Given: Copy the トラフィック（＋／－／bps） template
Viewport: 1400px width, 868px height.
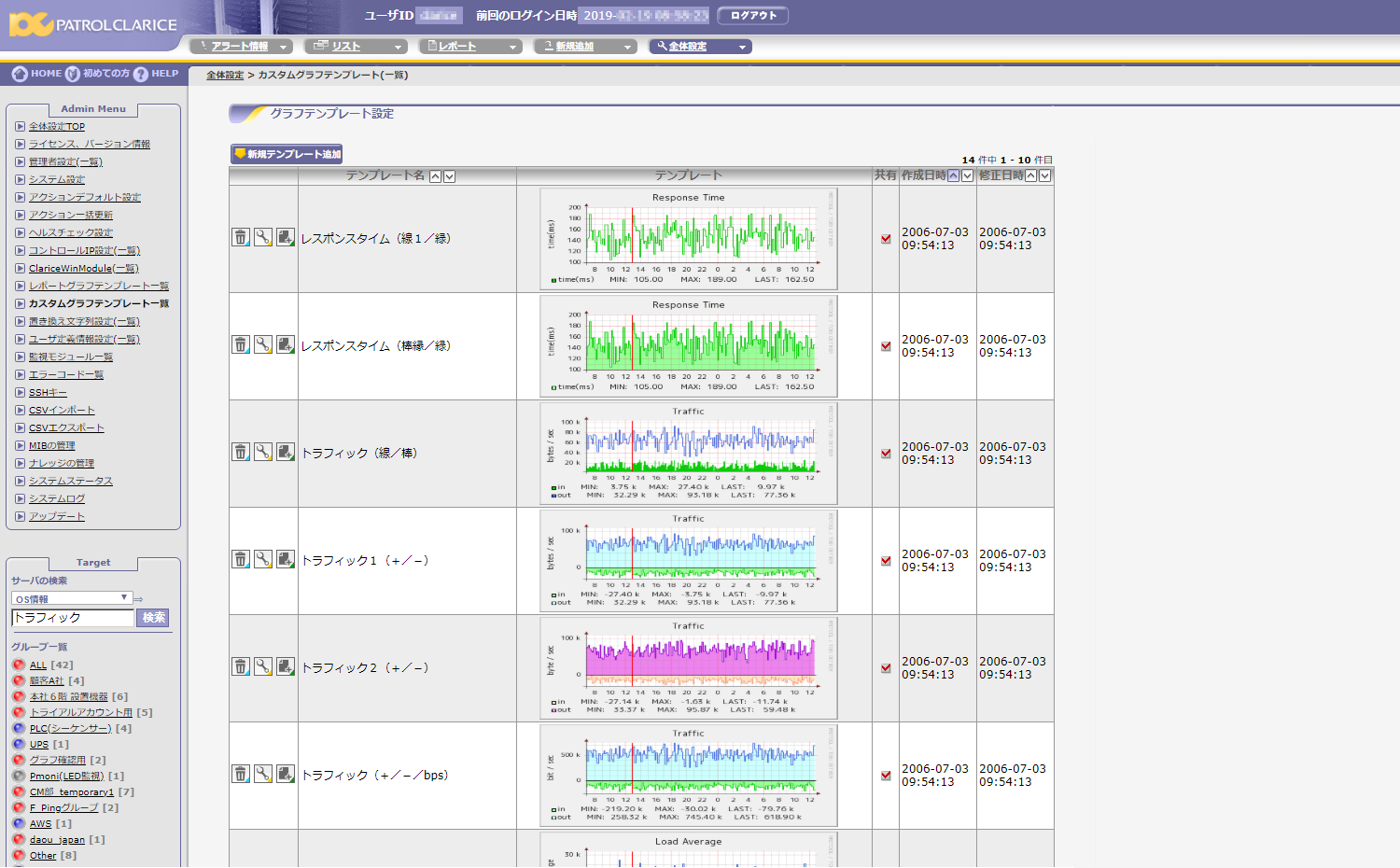Looking at the screenshot, I should [x=286, y=774].
